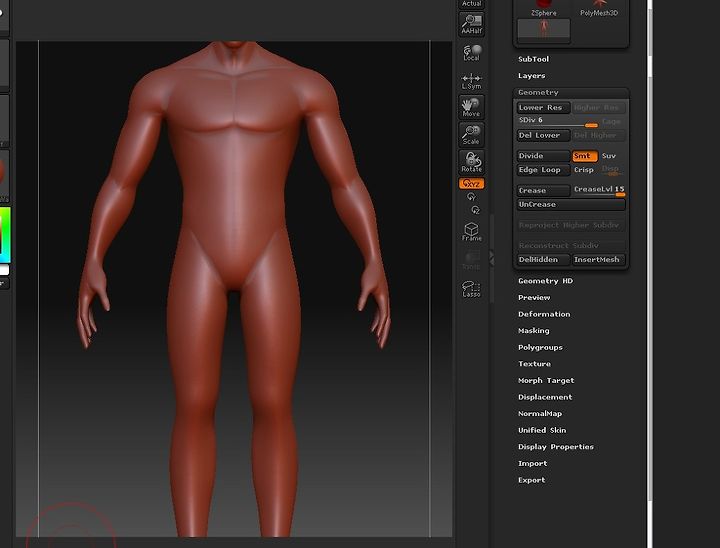Select the Rotate canvas icon
Screen dimensions: 720x548
point(471,162)
